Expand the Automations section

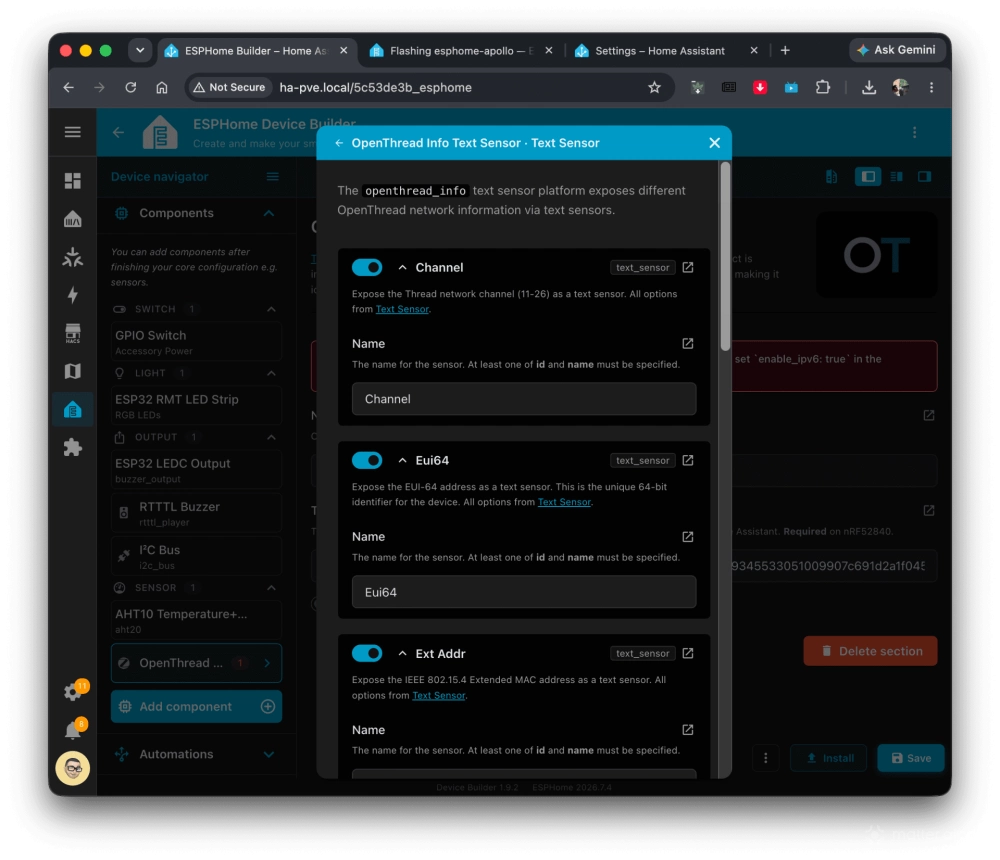click(269, 754)
